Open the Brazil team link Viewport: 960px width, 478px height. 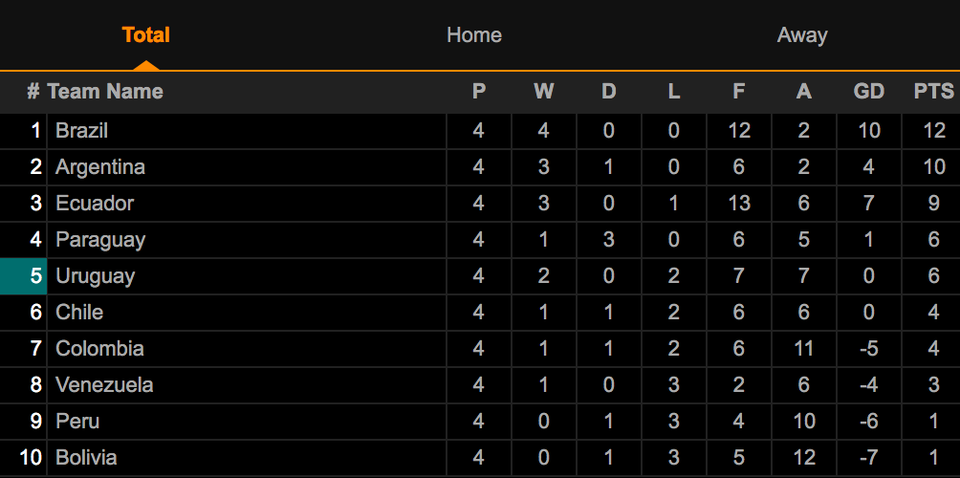tap(81, 130)
